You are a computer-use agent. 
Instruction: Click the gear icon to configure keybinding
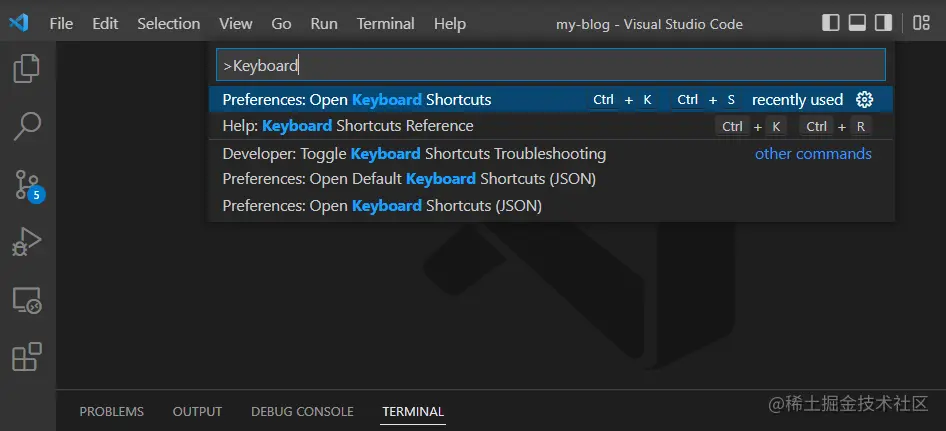(865, 100)
